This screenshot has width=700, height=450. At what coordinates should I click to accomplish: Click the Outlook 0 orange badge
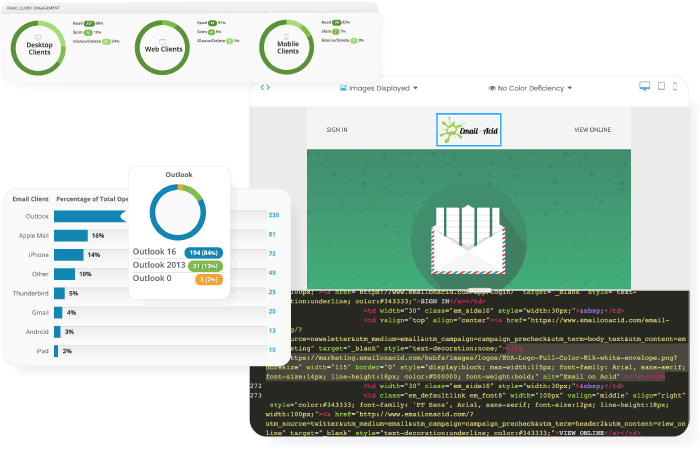209,279
